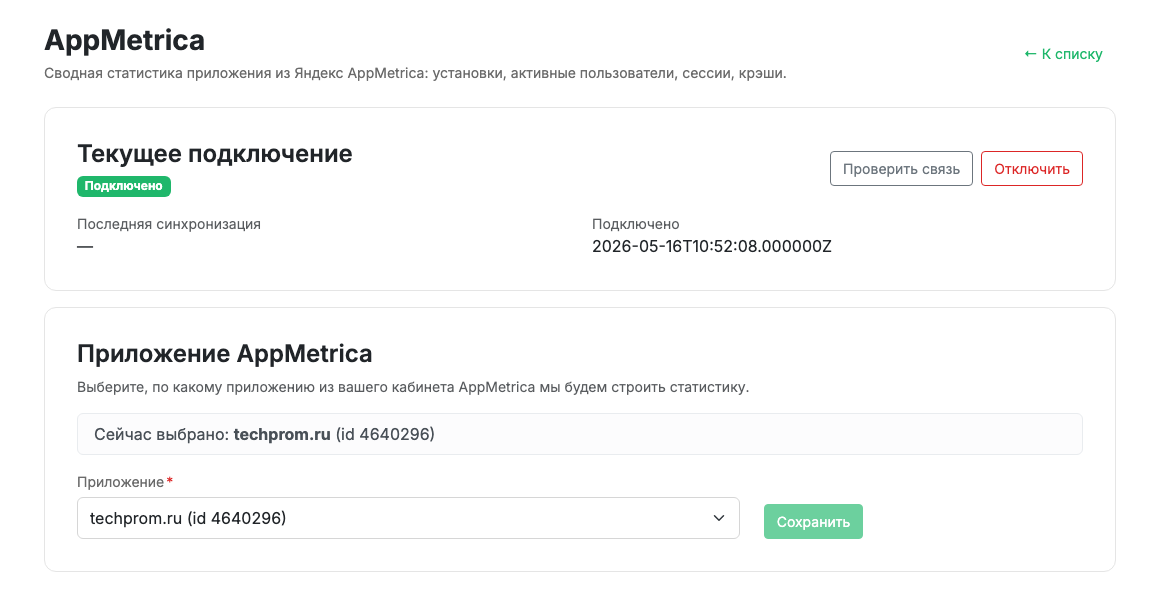Click the 'Текущее подключение' section heading
The height and width of the screenshot is (600, 1160).
(x=215, y=154)
